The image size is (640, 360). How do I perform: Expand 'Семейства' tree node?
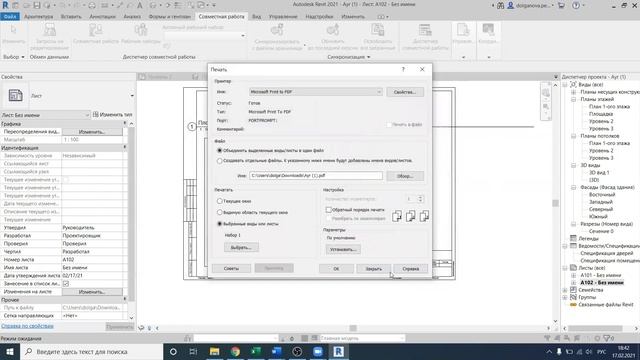click(565, 290)
